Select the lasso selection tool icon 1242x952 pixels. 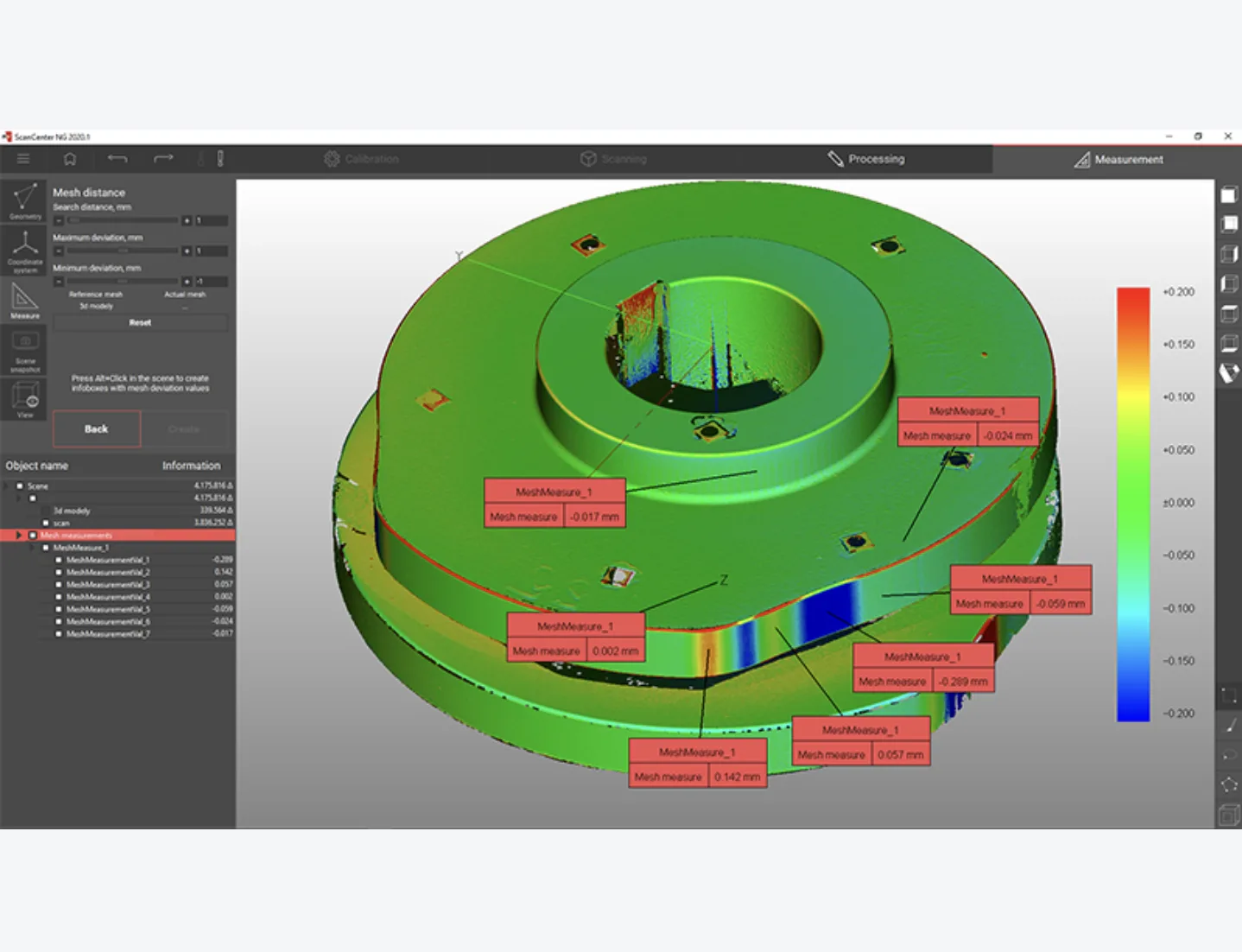(1228, 756)
